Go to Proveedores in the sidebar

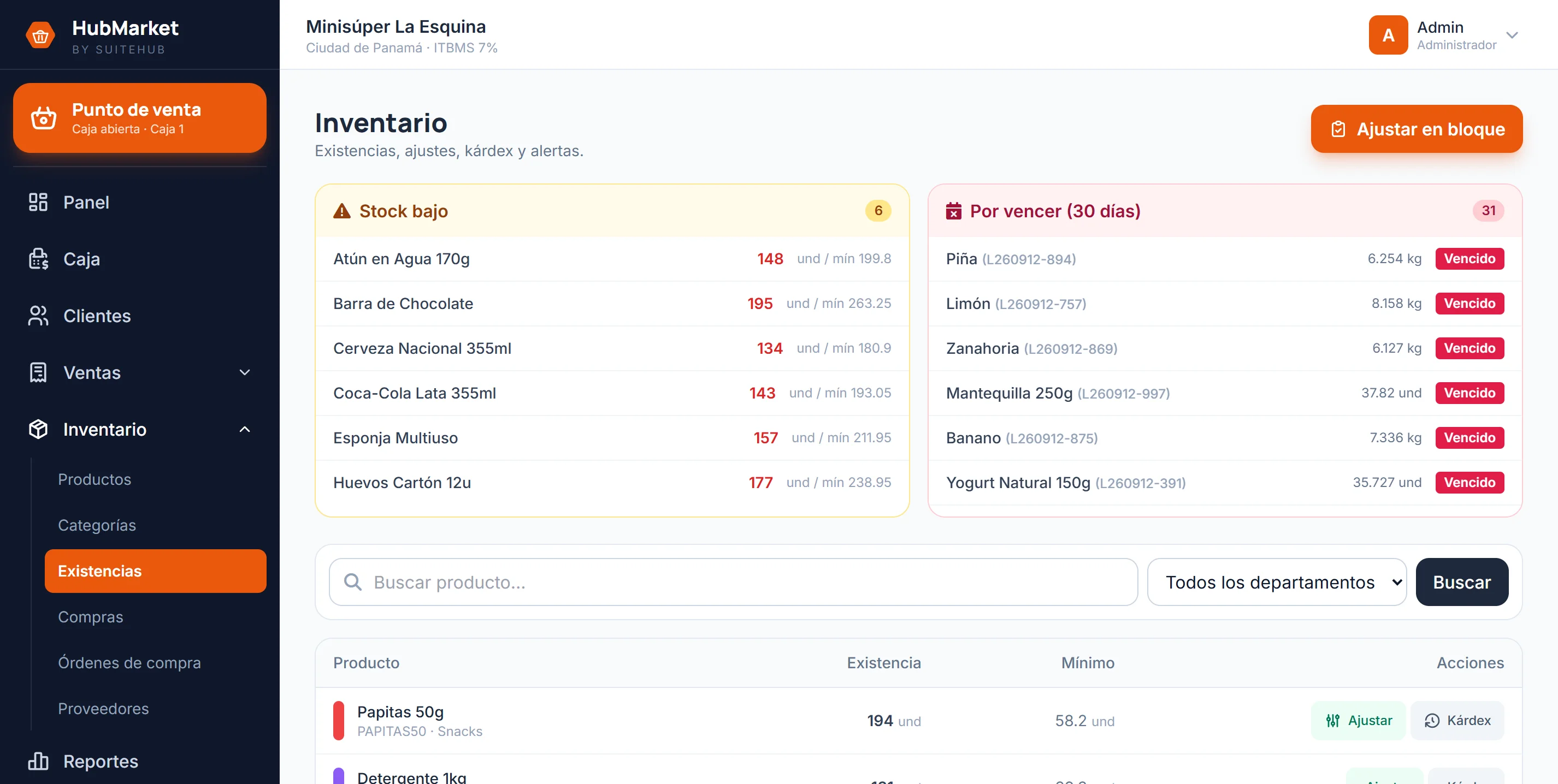(x=103, y=709)
